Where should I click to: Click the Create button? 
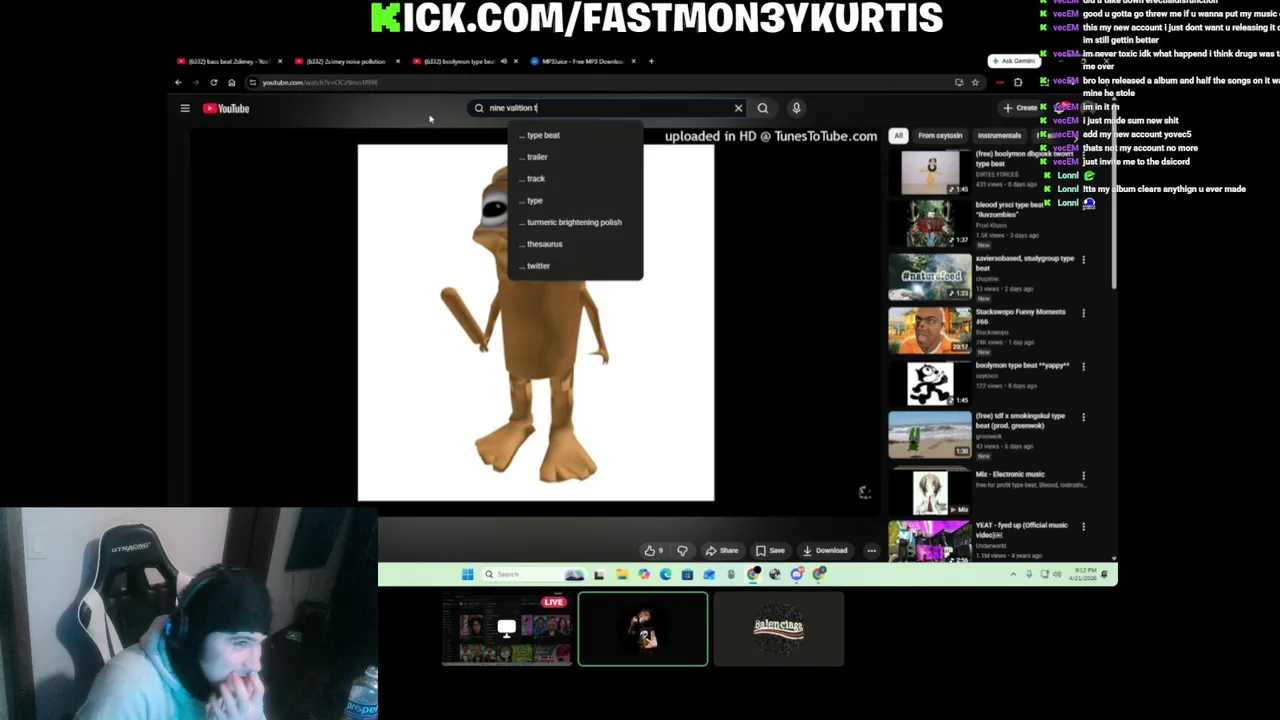click(1020, 108)
